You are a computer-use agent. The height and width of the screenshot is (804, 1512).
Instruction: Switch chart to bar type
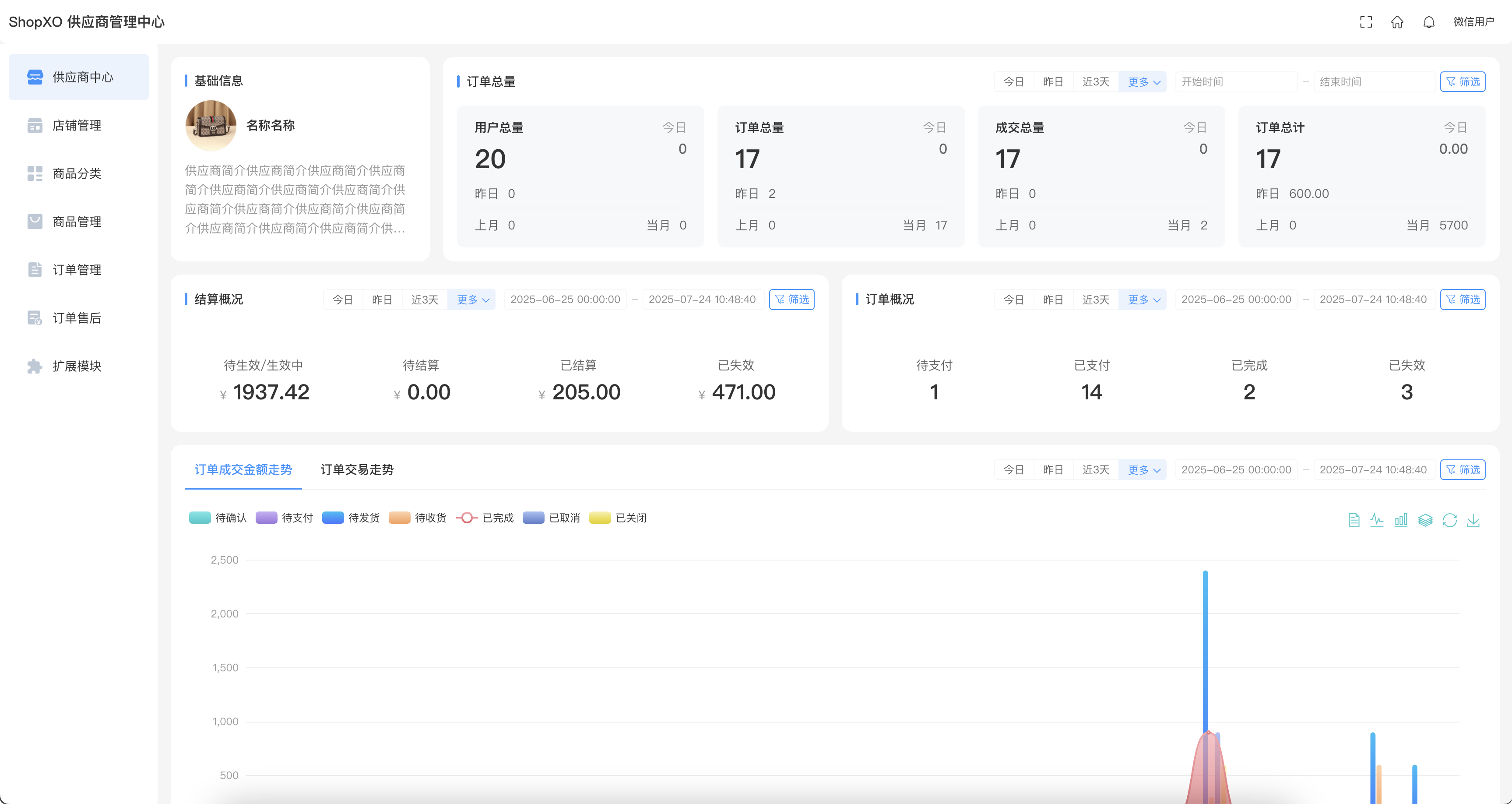point(1401,520)
